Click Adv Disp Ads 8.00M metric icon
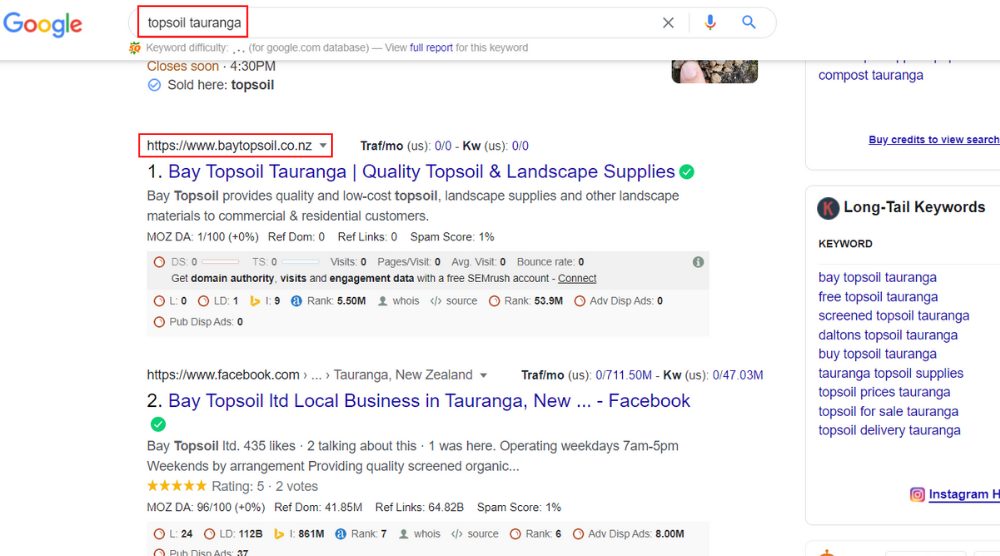Image resolution: width=1000 pixels, height=556 pixels. click(x=578, y=534)
